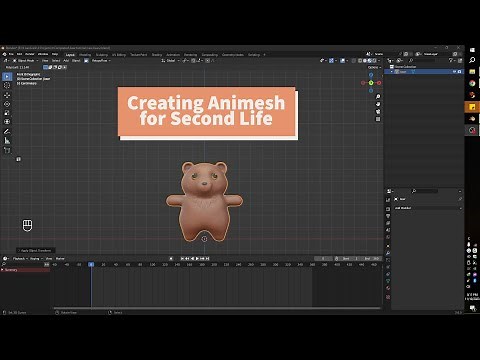Open the Edit menu
The height and width of the screenshot is (360, 480).
coord(20,54)
